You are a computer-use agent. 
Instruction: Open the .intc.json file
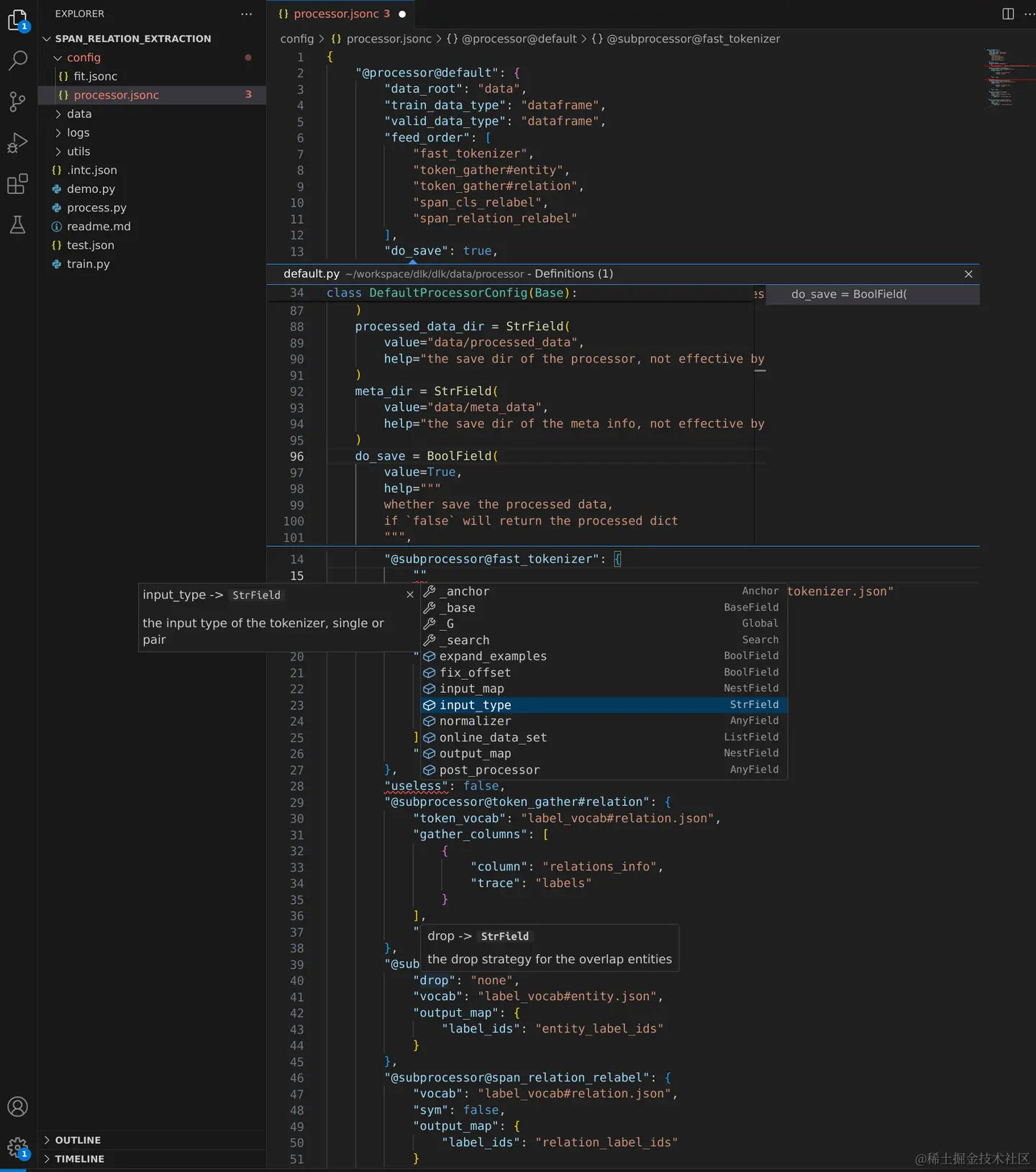[x=152, y=170]
